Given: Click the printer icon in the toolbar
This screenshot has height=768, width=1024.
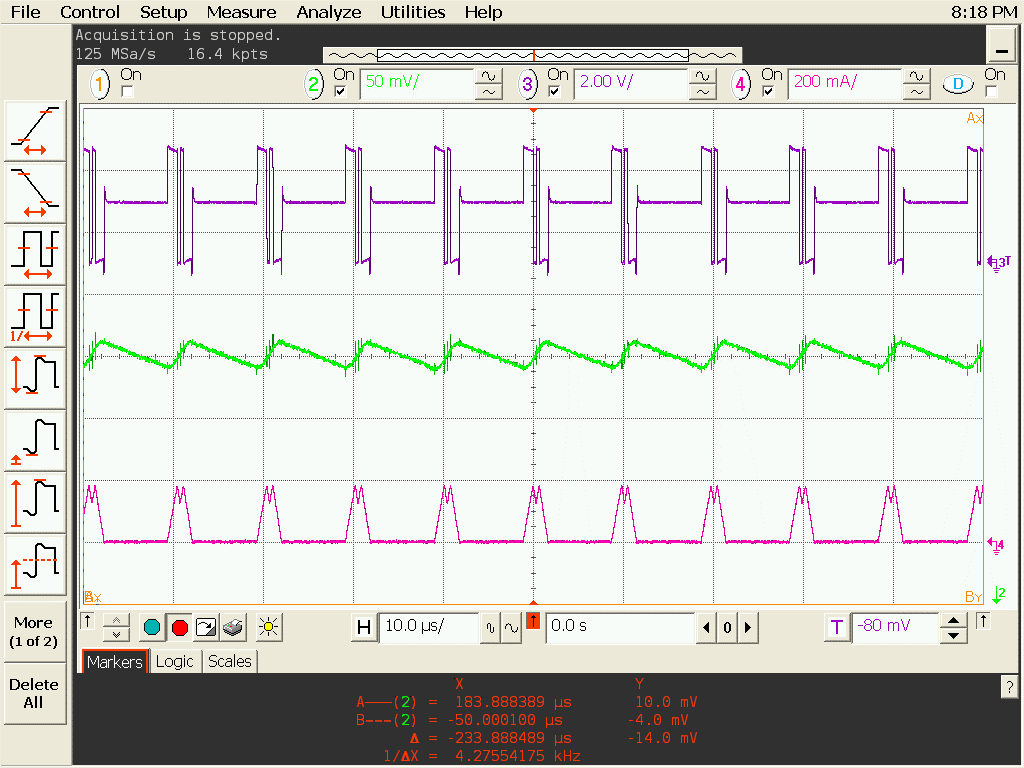Looking at the screenshot, I should tap(233, 628).
